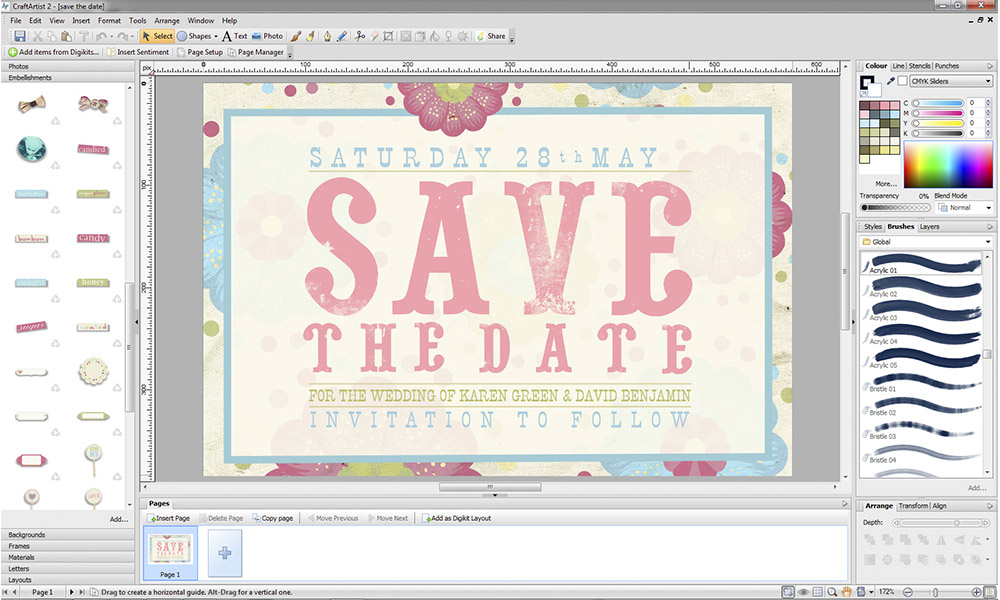Switch to the Layers tab
Image resolution: width=1000 pixels, height=600 pixels.
click(929, 227)
